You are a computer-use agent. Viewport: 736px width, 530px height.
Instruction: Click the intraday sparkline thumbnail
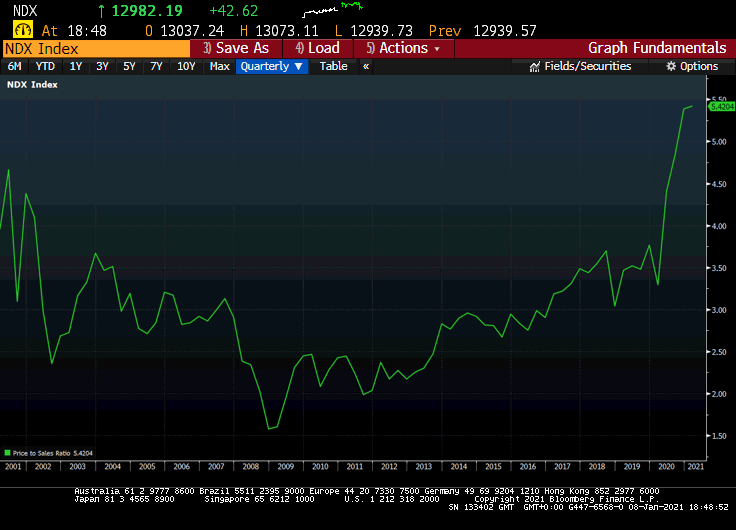point(332,9)
